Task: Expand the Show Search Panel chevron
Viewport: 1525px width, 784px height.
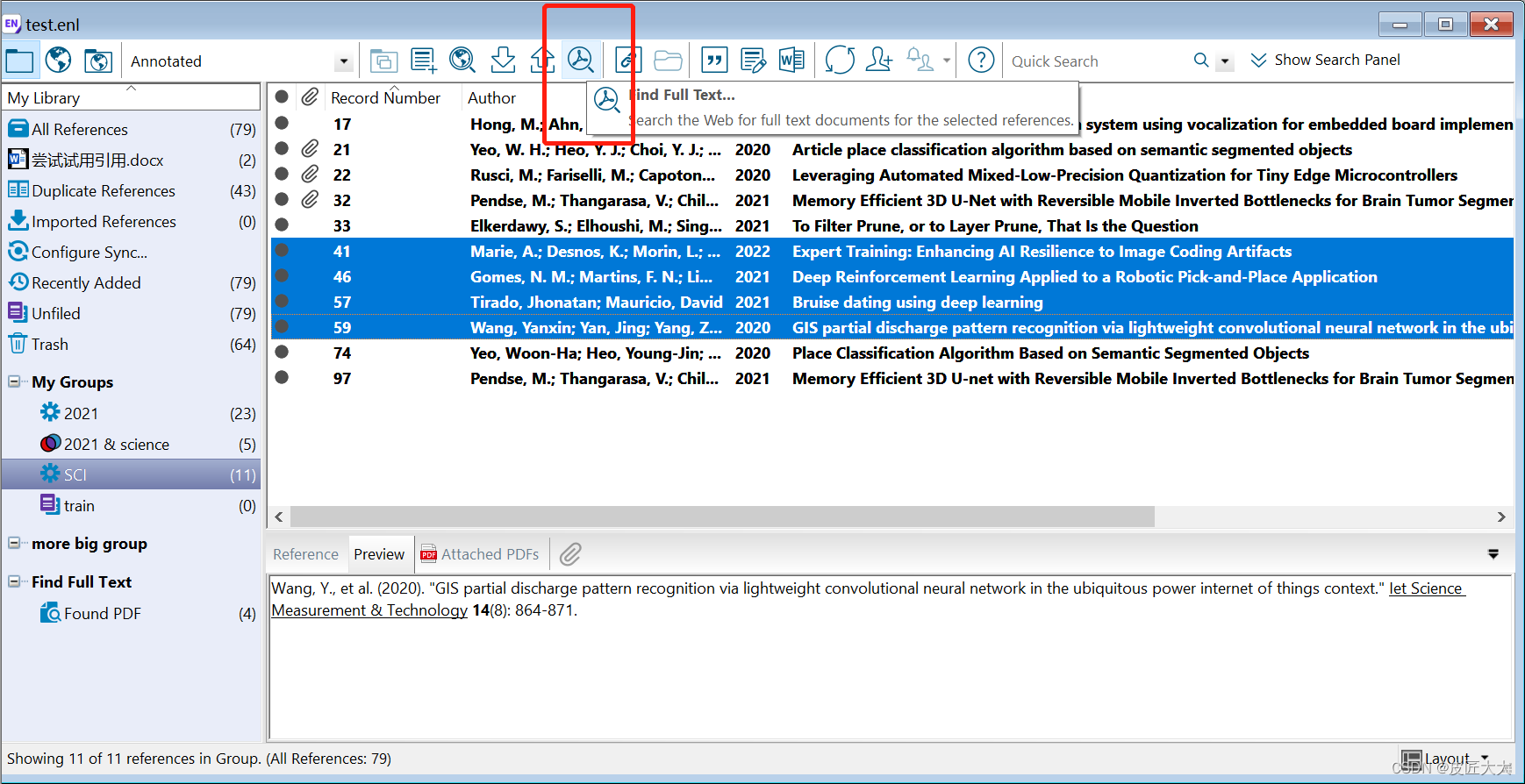Action: (x=1258, y=60)
